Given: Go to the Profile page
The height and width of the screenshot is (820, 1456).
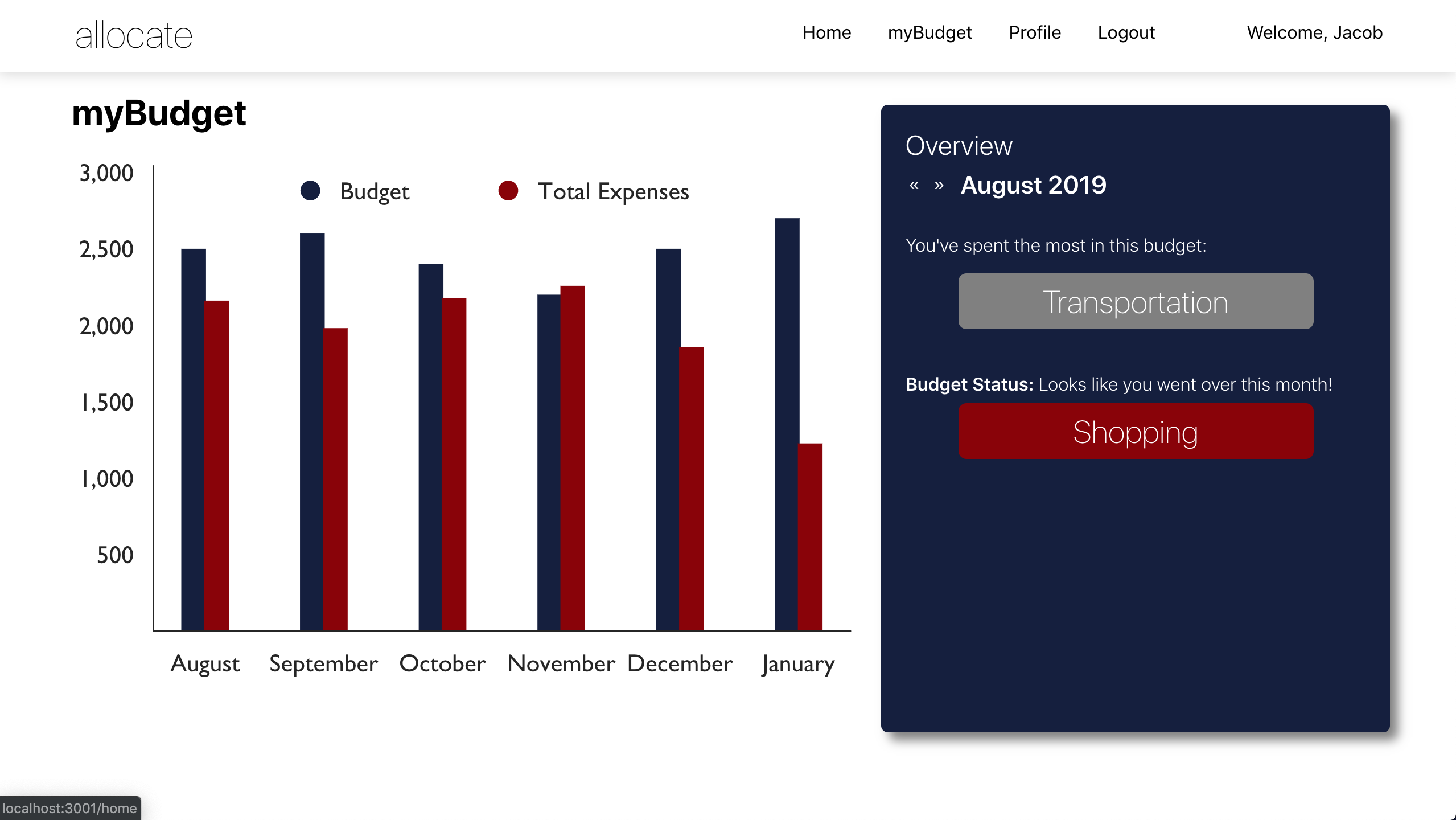Looking at the screenshot, I should [x=1034, y=32].
